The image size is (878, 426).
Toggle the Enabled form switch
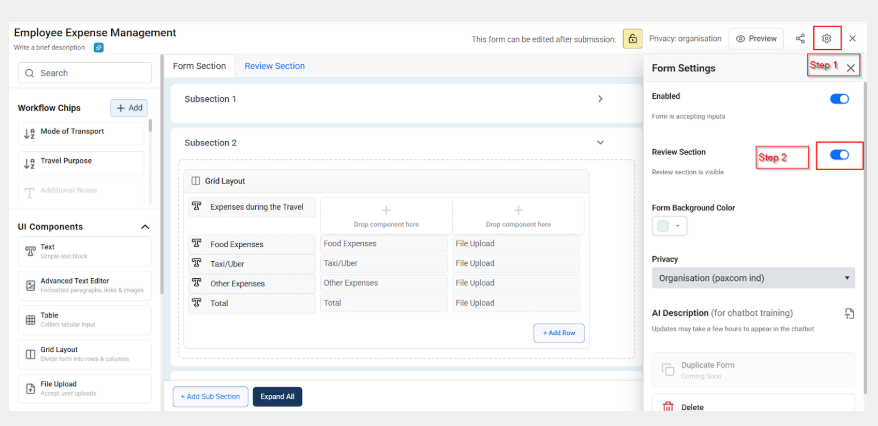[x=839, y=99]
